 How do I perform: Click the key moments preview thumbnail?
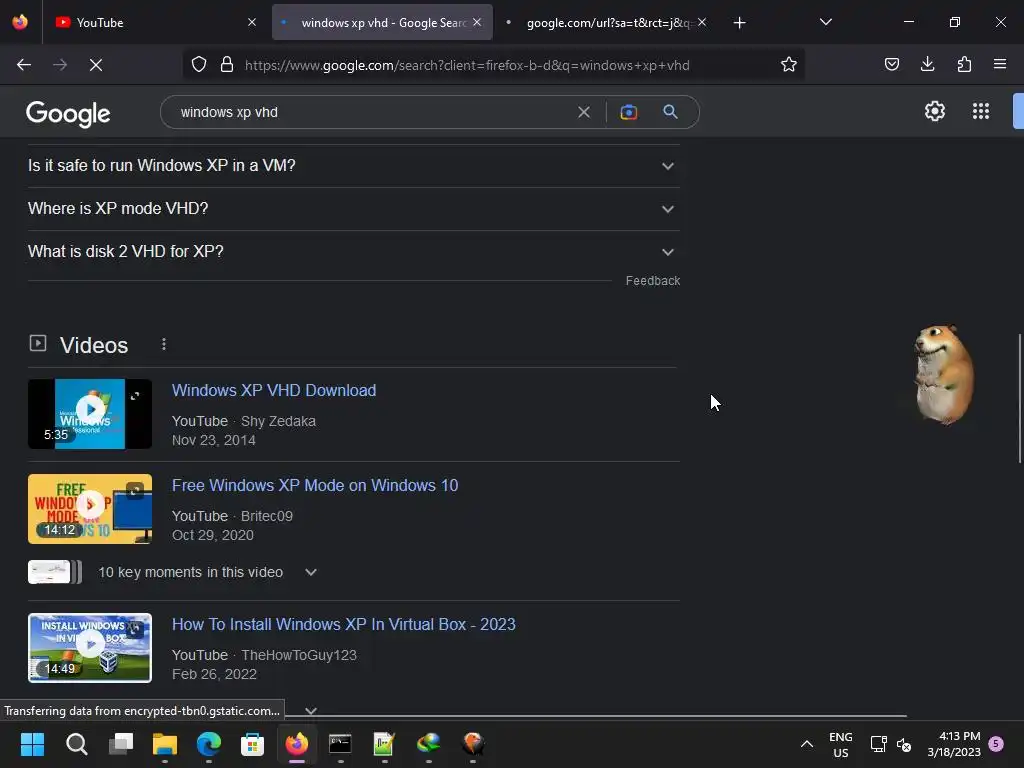(x=55, y=572)
